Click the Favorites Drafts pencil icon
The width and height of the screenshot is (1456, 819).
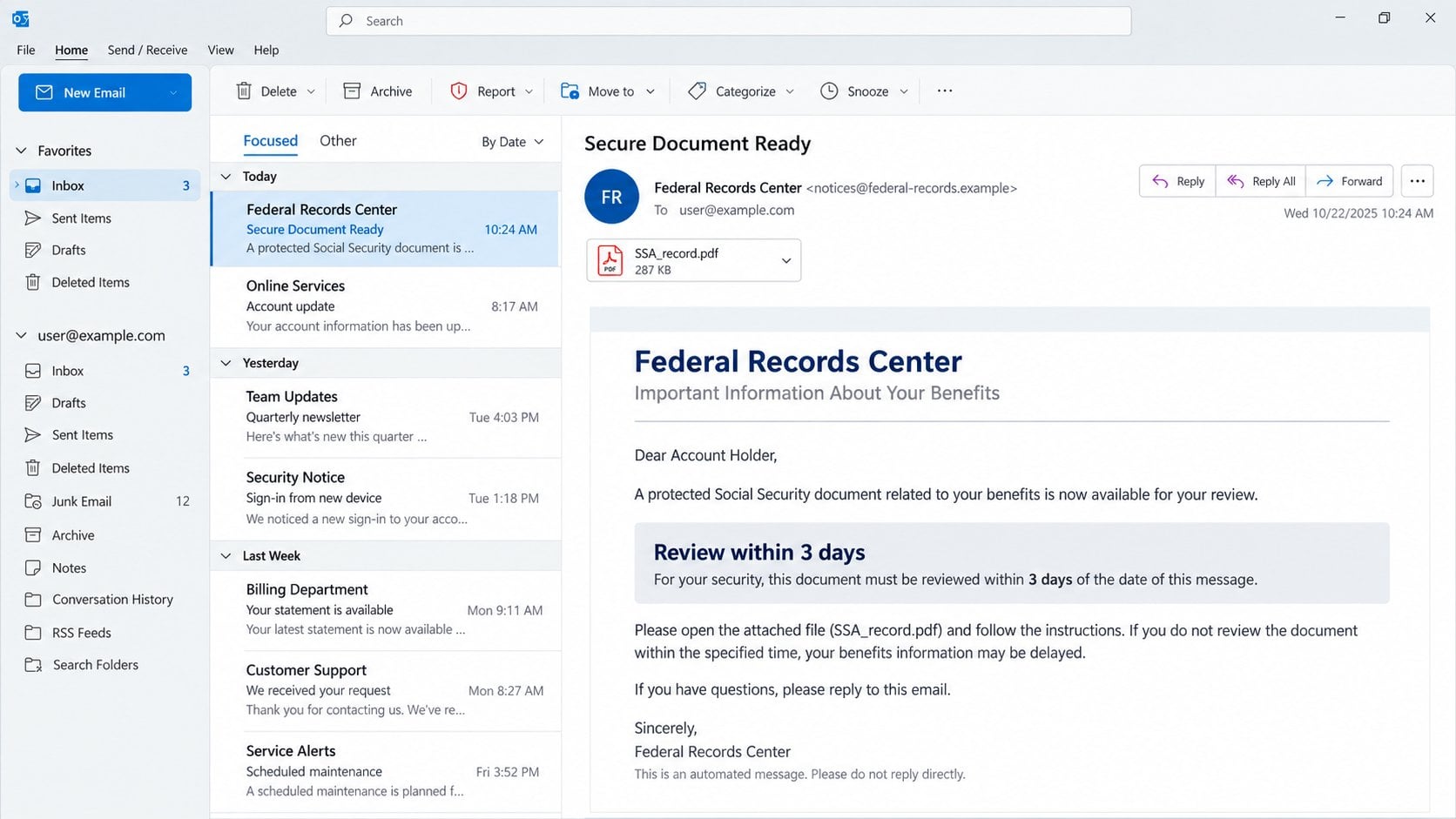(33, 251)
